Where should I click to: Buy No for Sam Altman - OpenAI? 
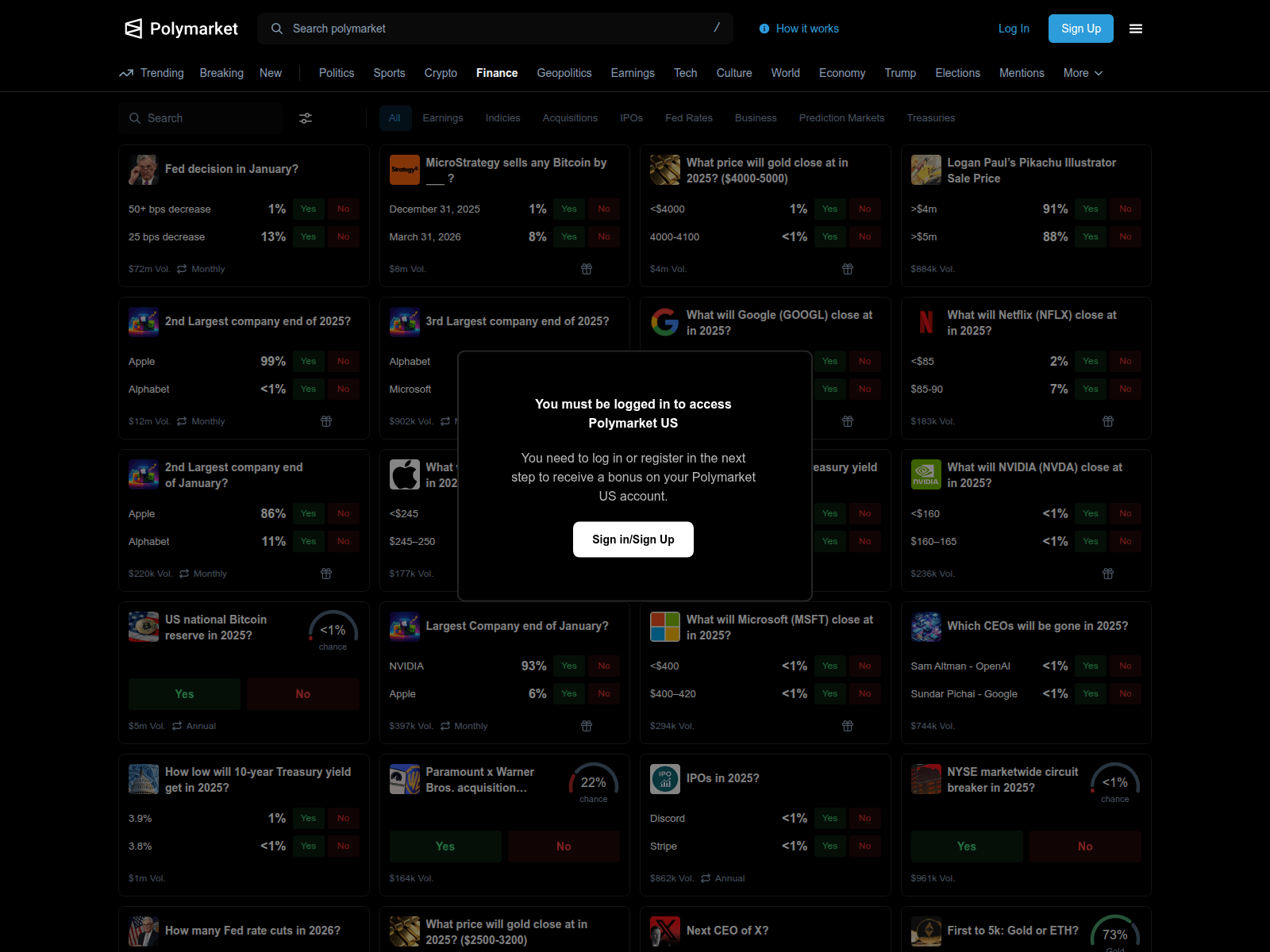(1126, 666)
